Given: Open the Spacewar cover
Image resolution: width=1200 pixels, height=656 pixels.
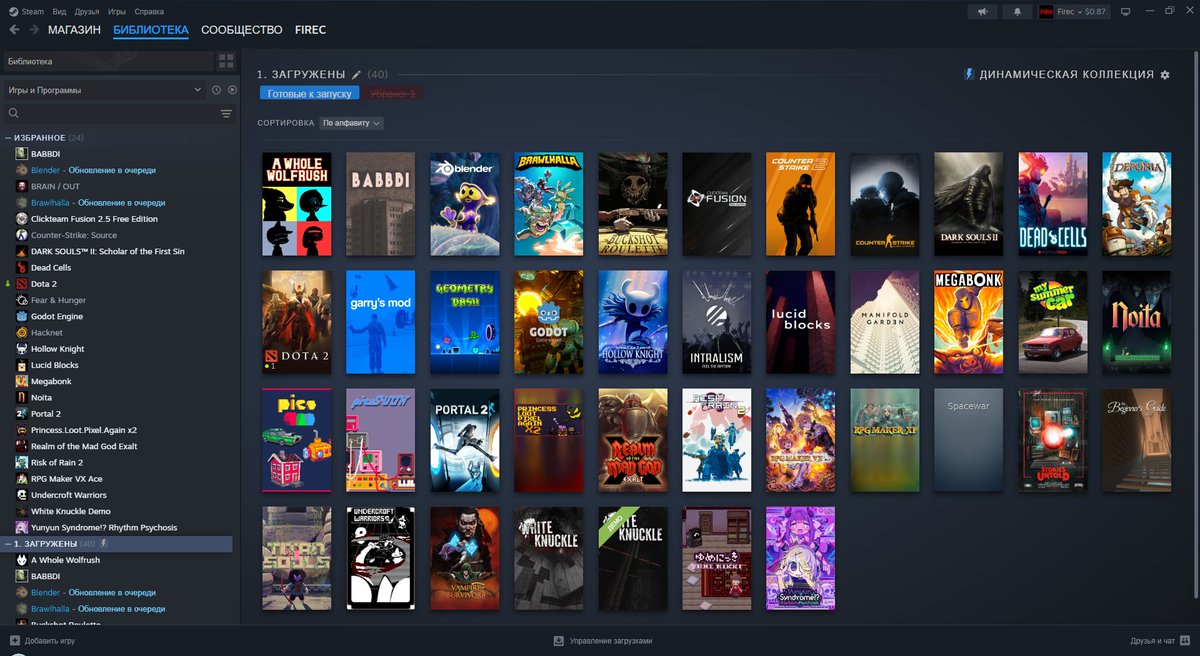Looking at the screenshot, I should point(969,440).
